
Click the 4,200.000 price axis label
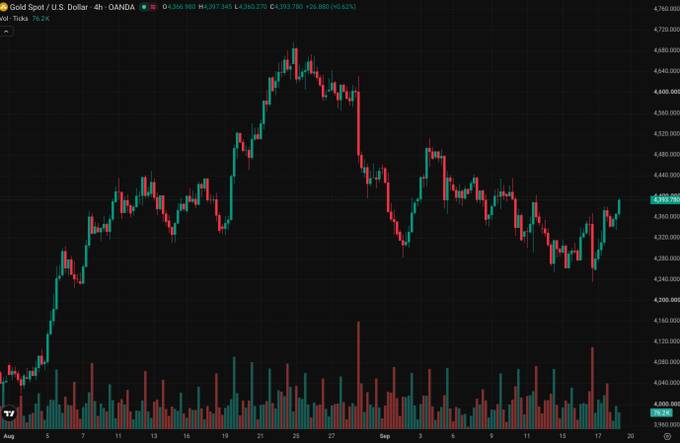[666, 300]
